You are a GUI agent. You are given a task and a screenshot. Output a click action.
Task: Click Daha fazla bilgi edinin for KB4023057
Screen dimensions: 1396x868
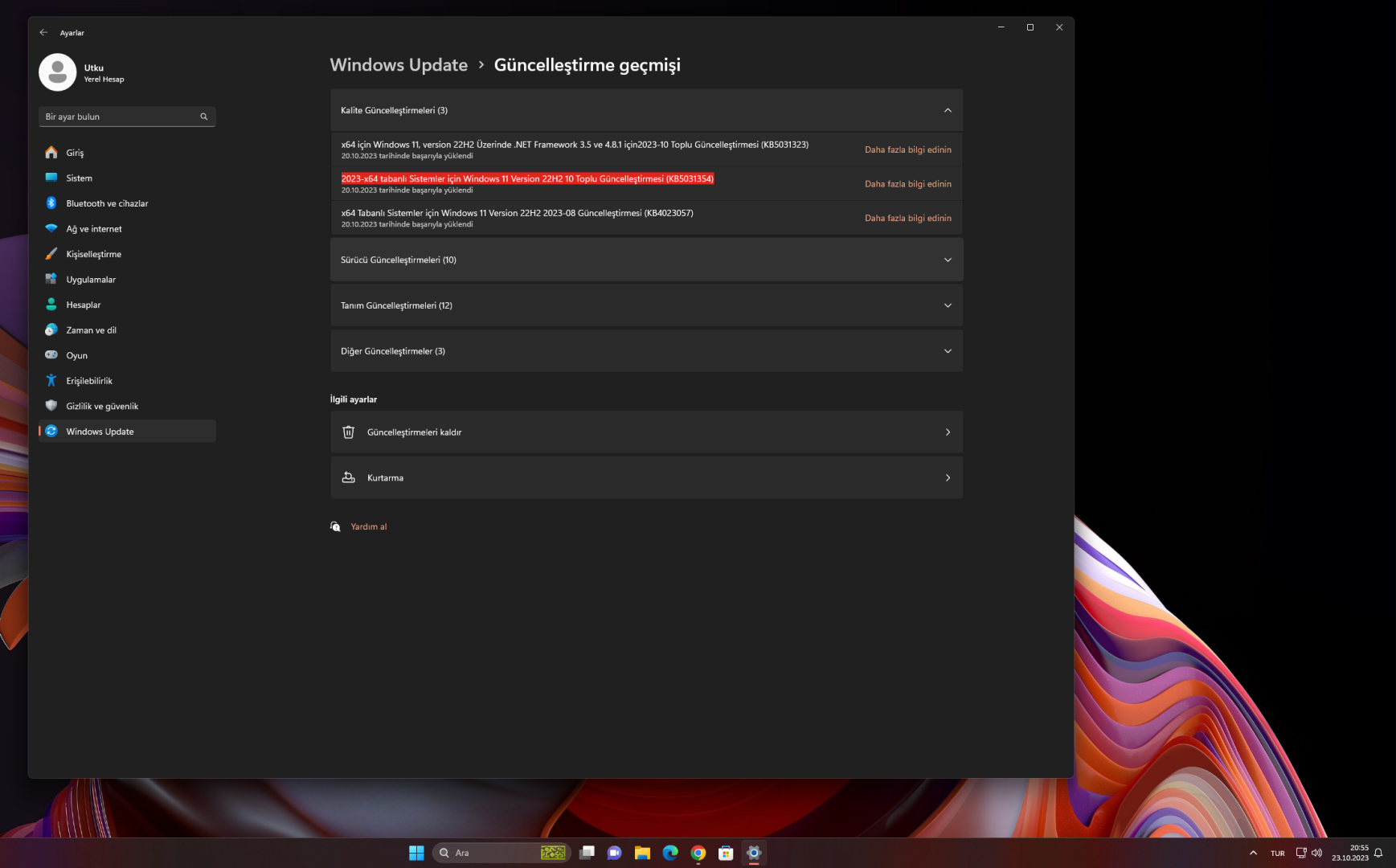[908, 218]
